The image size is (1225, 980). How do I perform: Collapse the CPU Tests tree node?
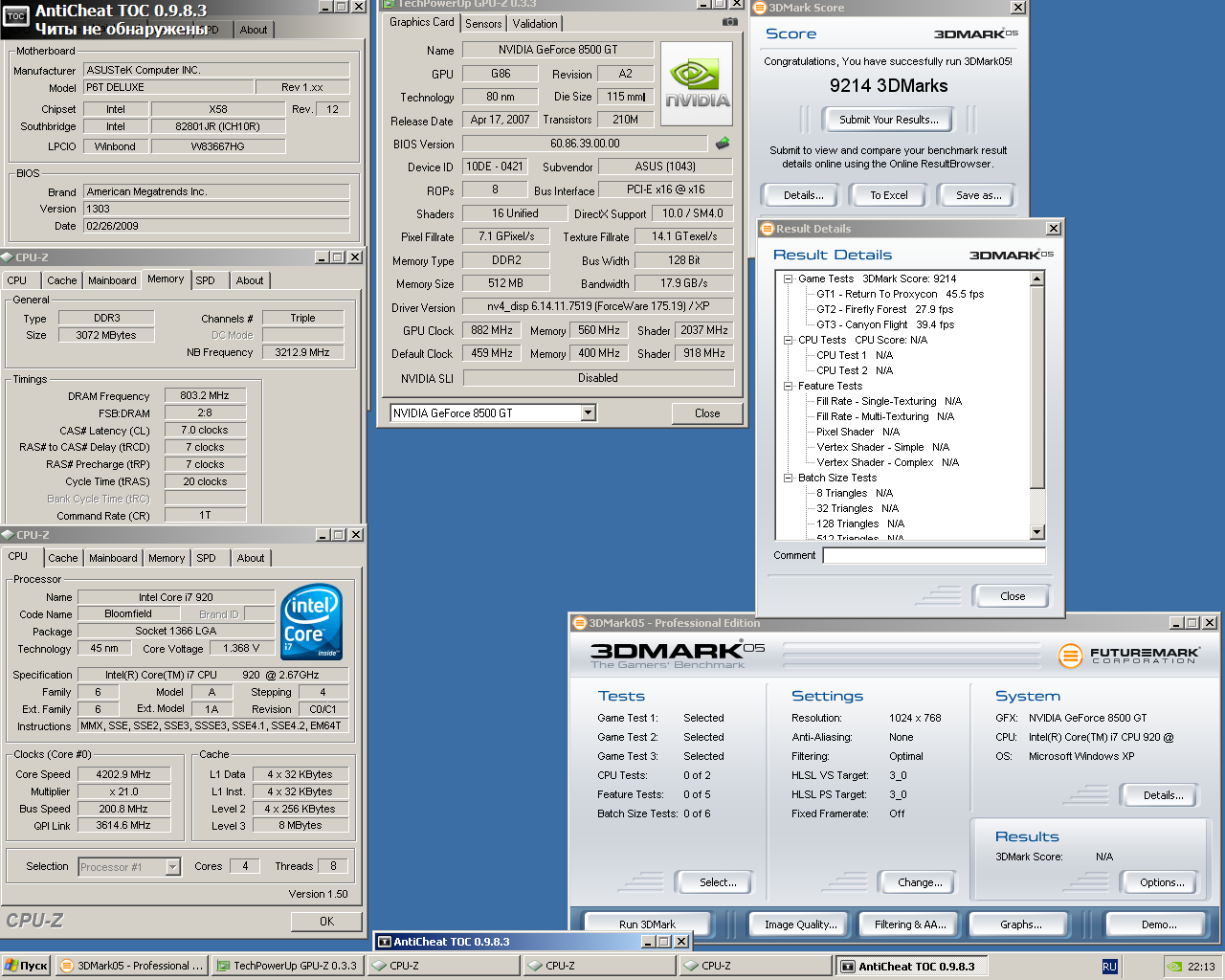(x=788, y=340)
